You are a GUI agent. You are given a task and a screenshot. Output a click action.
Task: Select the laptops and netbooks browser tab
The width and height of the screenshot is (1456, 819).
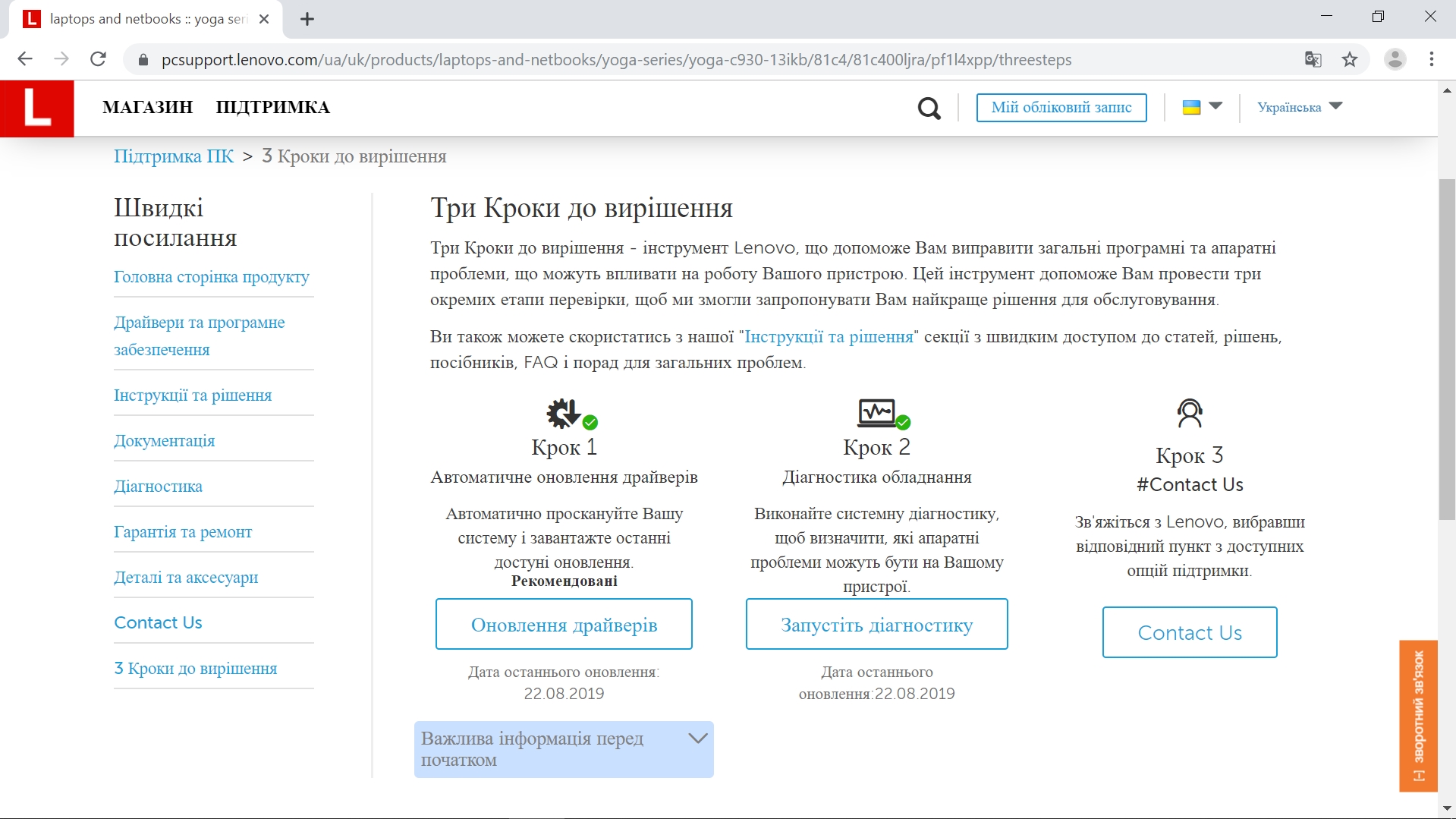pyautogui.click(x=146, y=19)
